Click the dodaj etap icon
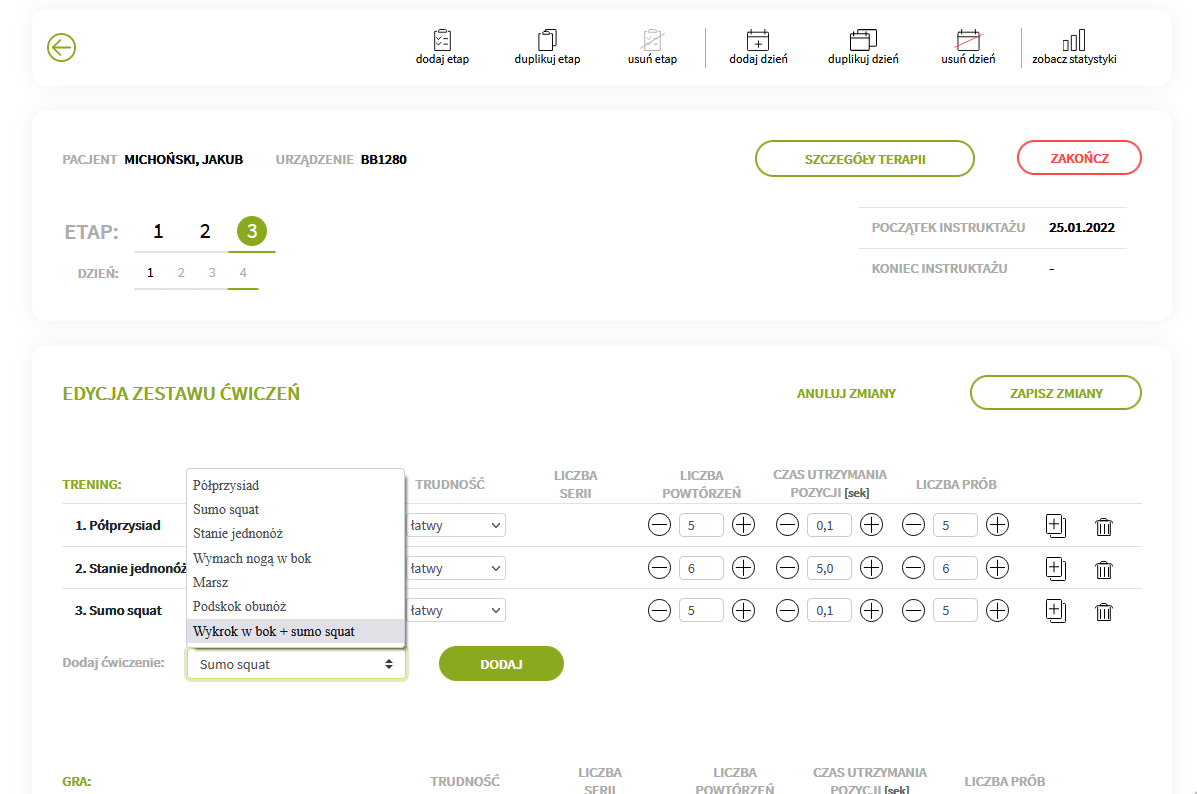Image resolution: width=1197 pixels, height=794 pixels. pos(442,40)
